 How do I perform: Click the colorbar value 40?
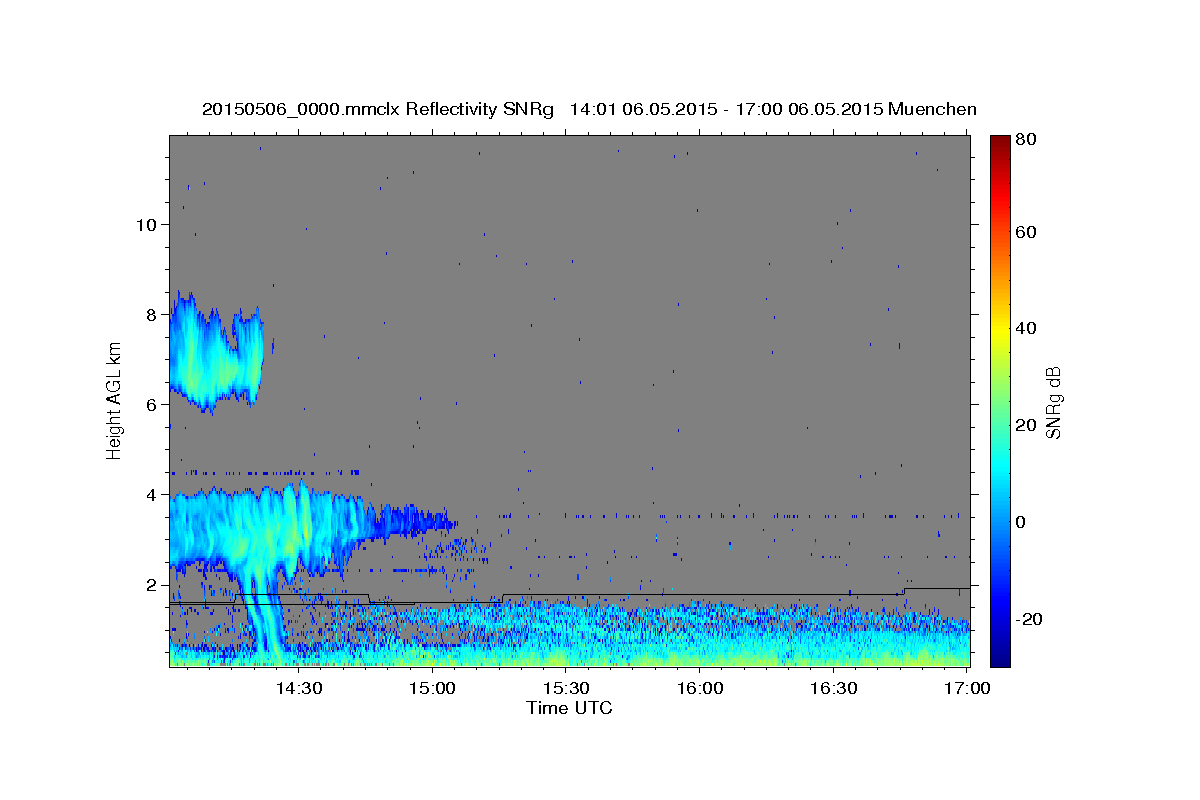click(1025, 328)
